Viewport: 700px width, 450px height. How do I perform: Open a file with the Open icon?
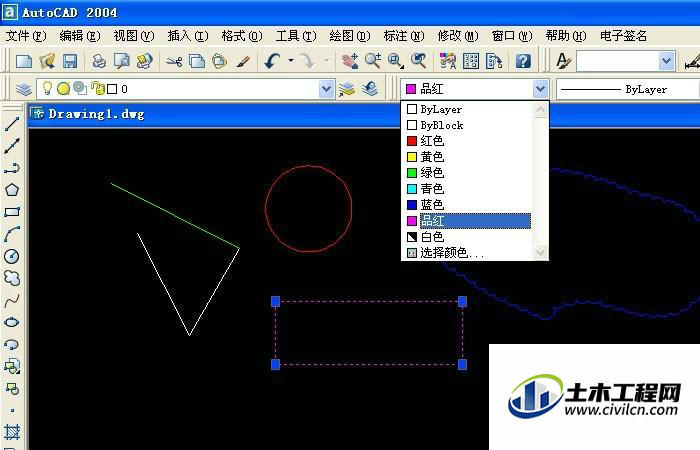tap(47, 61)
